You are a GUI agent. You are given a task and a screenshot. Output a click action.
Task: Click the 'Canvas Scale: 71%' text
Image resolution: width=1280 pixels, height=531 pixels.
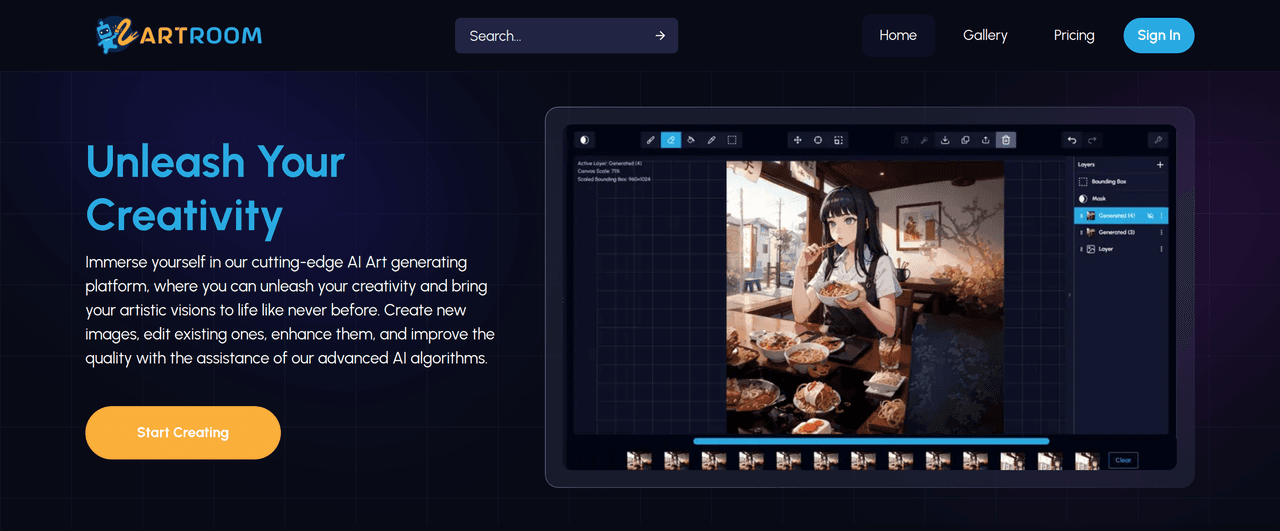(x=600, y=171)
